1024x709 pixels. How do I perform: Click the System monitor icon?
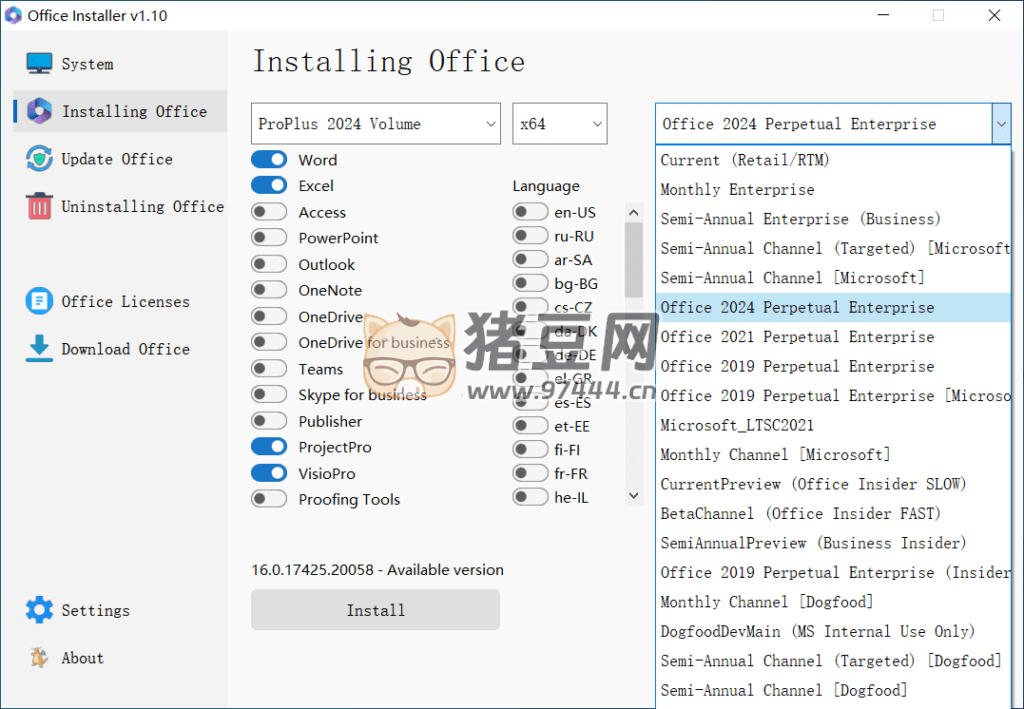pyautogui.click(x=39, y=63)
